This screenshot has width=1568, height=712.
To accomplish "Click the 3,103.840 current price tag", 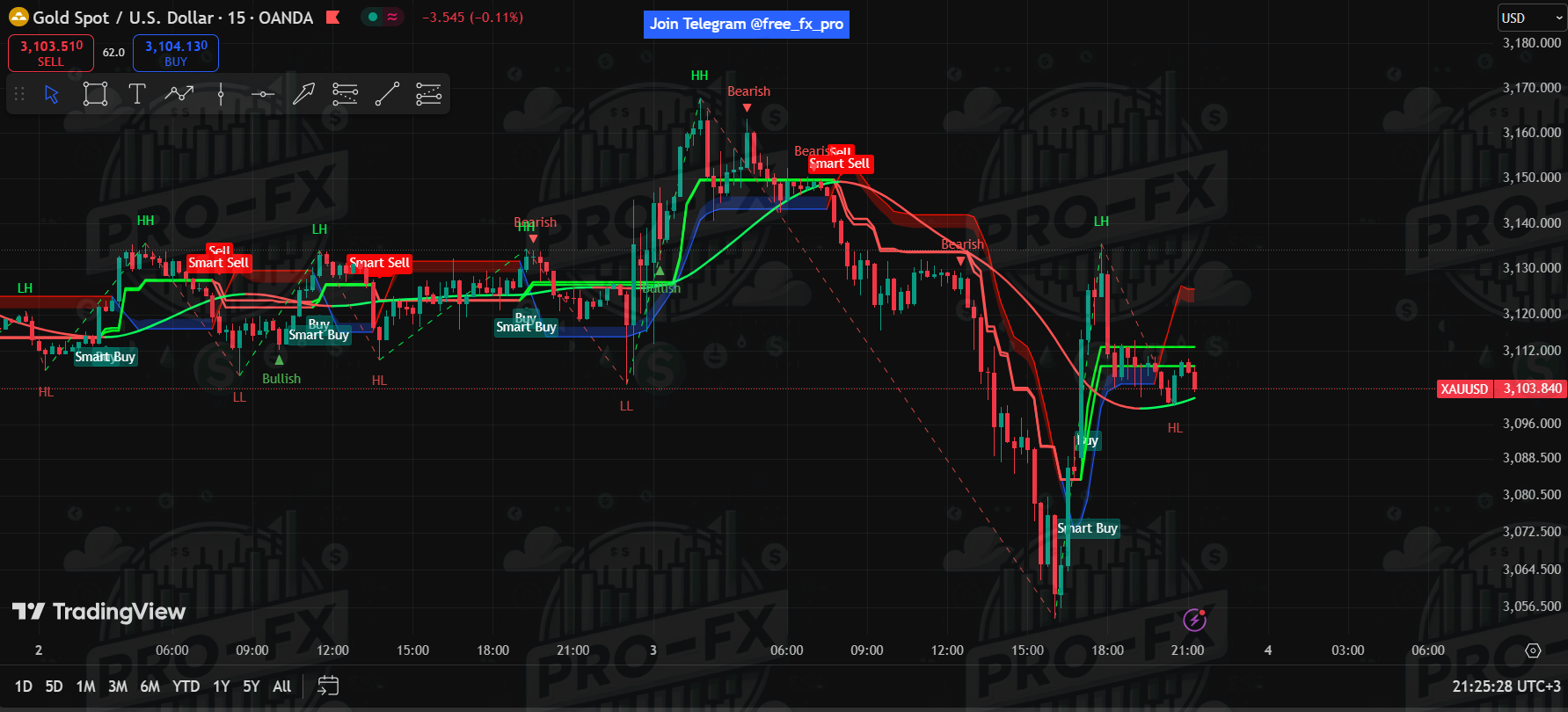I will pyautogui.click(x=1531, y=389).
